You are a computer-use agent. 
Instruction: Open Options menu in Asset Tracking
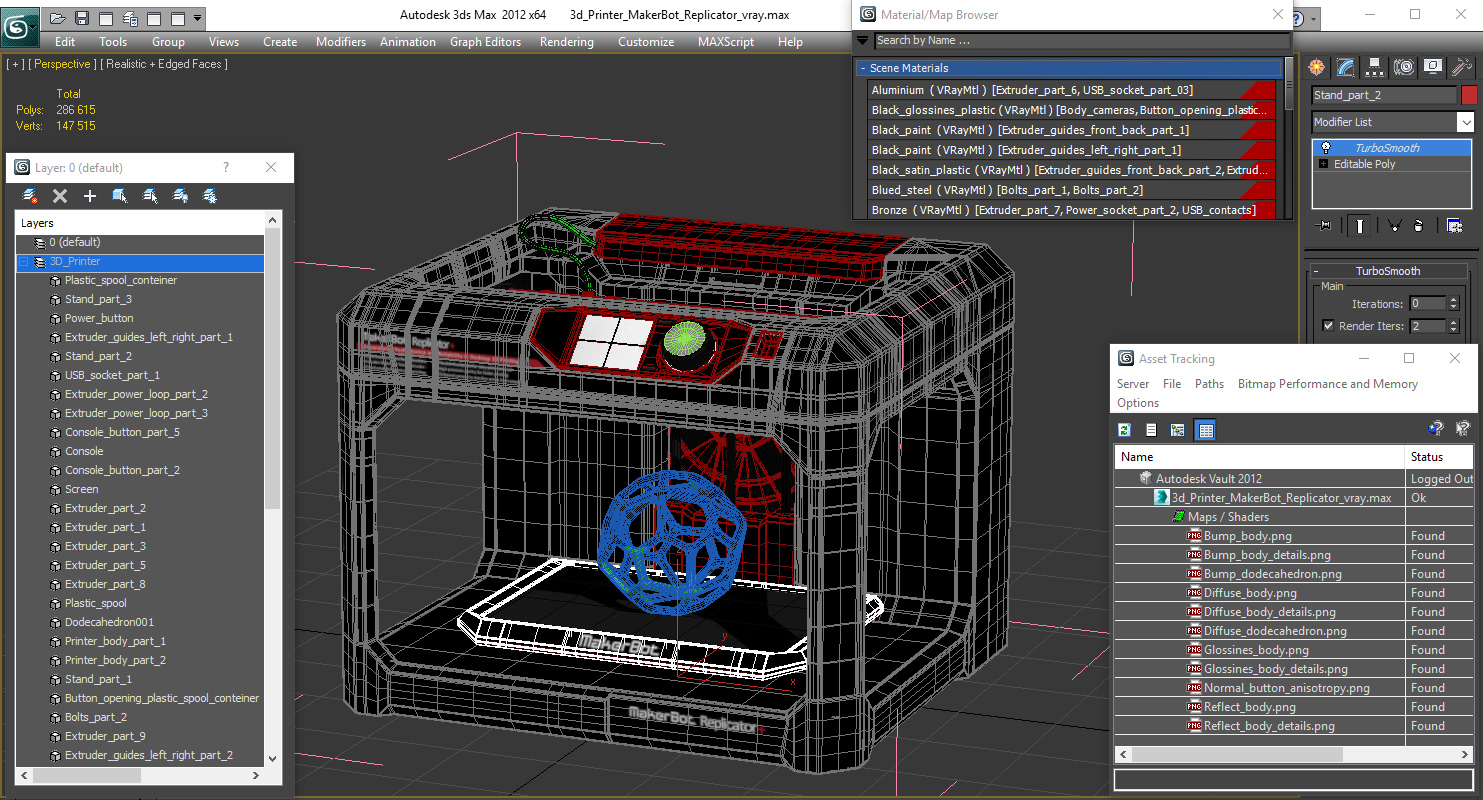pos(1138,403)
